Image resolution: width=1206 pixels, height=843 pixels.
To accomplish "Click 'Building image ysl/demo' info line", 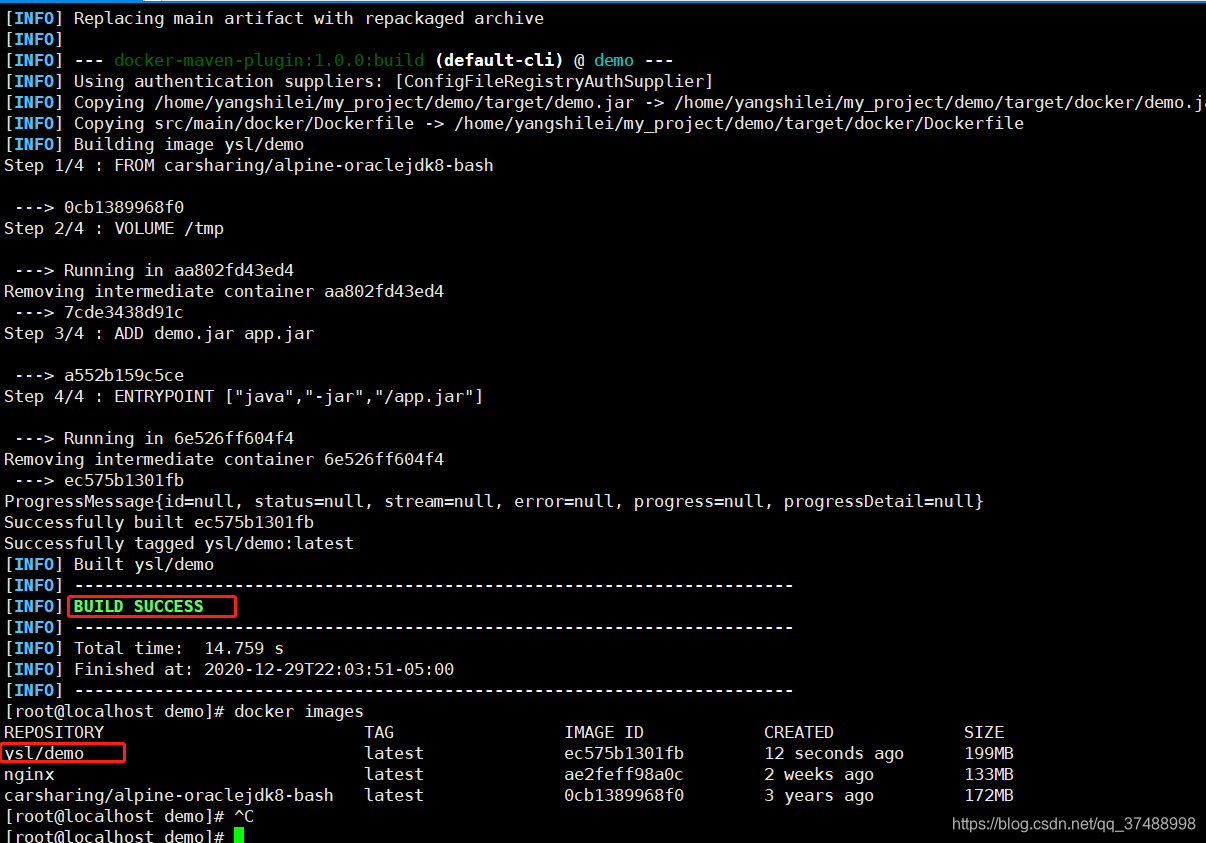I will (x=154, y=144).
